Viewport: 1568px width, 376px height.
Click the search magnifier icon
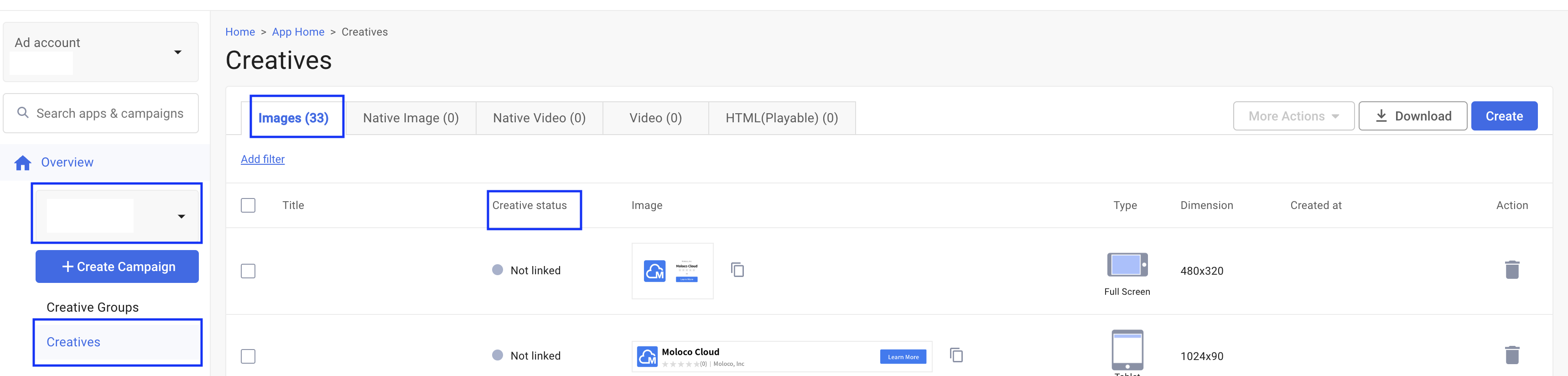(x=23, y=113)
